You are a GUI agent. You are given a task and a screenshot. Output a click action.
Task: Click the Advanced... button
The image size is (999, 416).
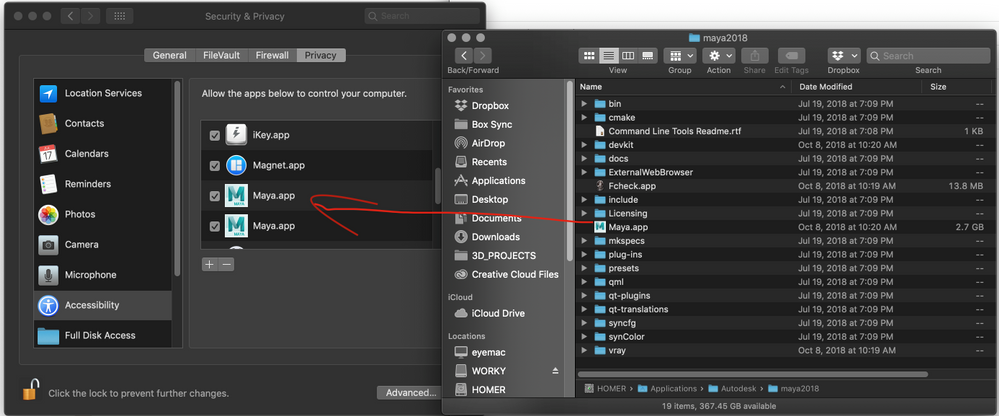click(x=411, y=393)
